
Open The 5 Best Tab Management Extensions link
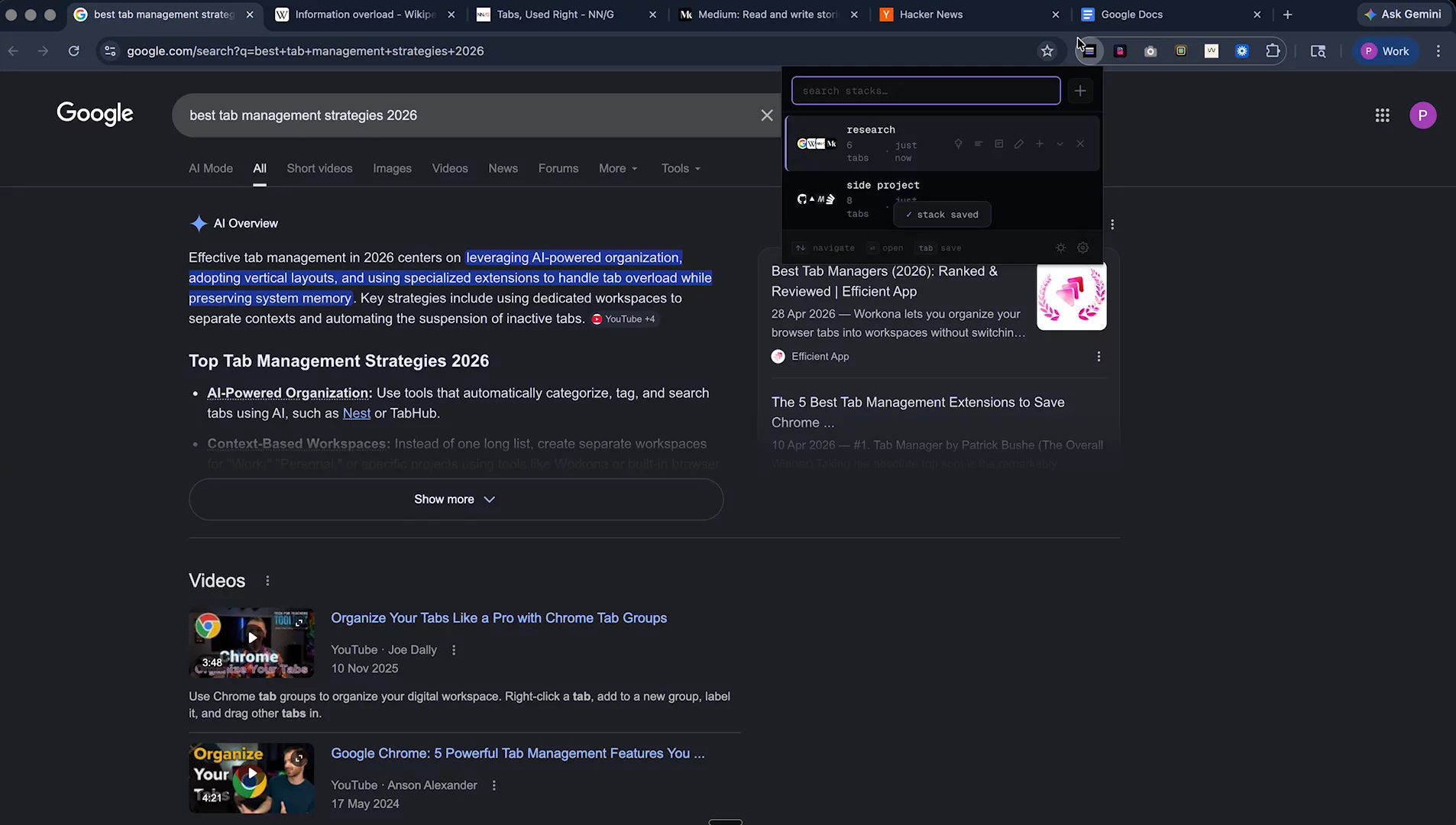(917, 412)
